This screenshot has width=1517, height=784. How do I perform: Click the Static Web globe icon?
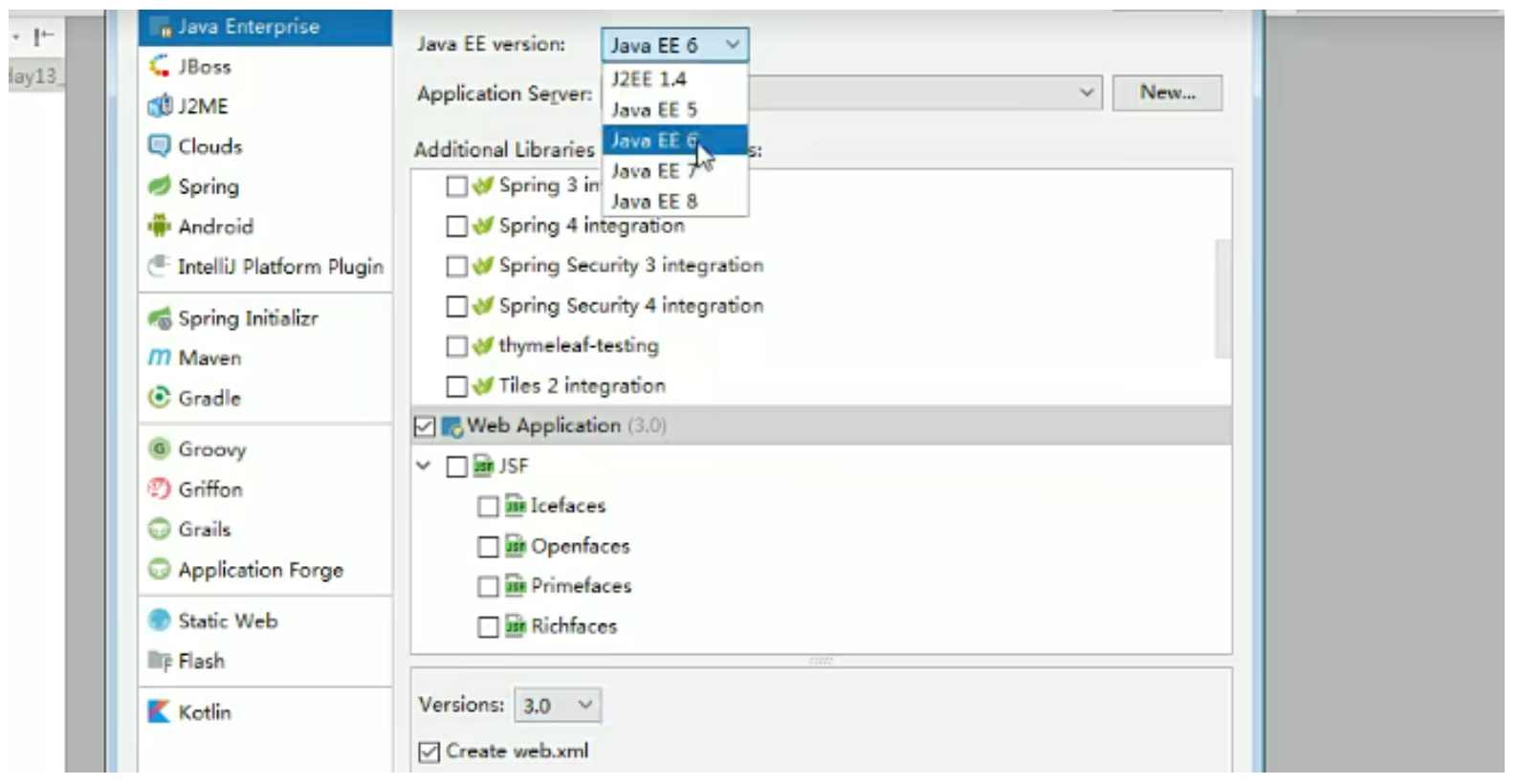(x=160, y=621)
